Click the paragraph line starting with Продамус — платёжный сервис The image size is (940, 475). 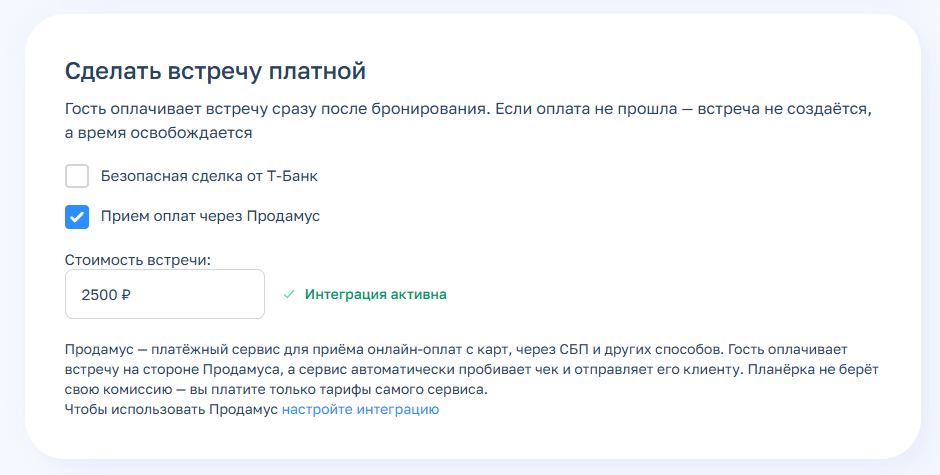pyautogui.click(x=455, y=350)
